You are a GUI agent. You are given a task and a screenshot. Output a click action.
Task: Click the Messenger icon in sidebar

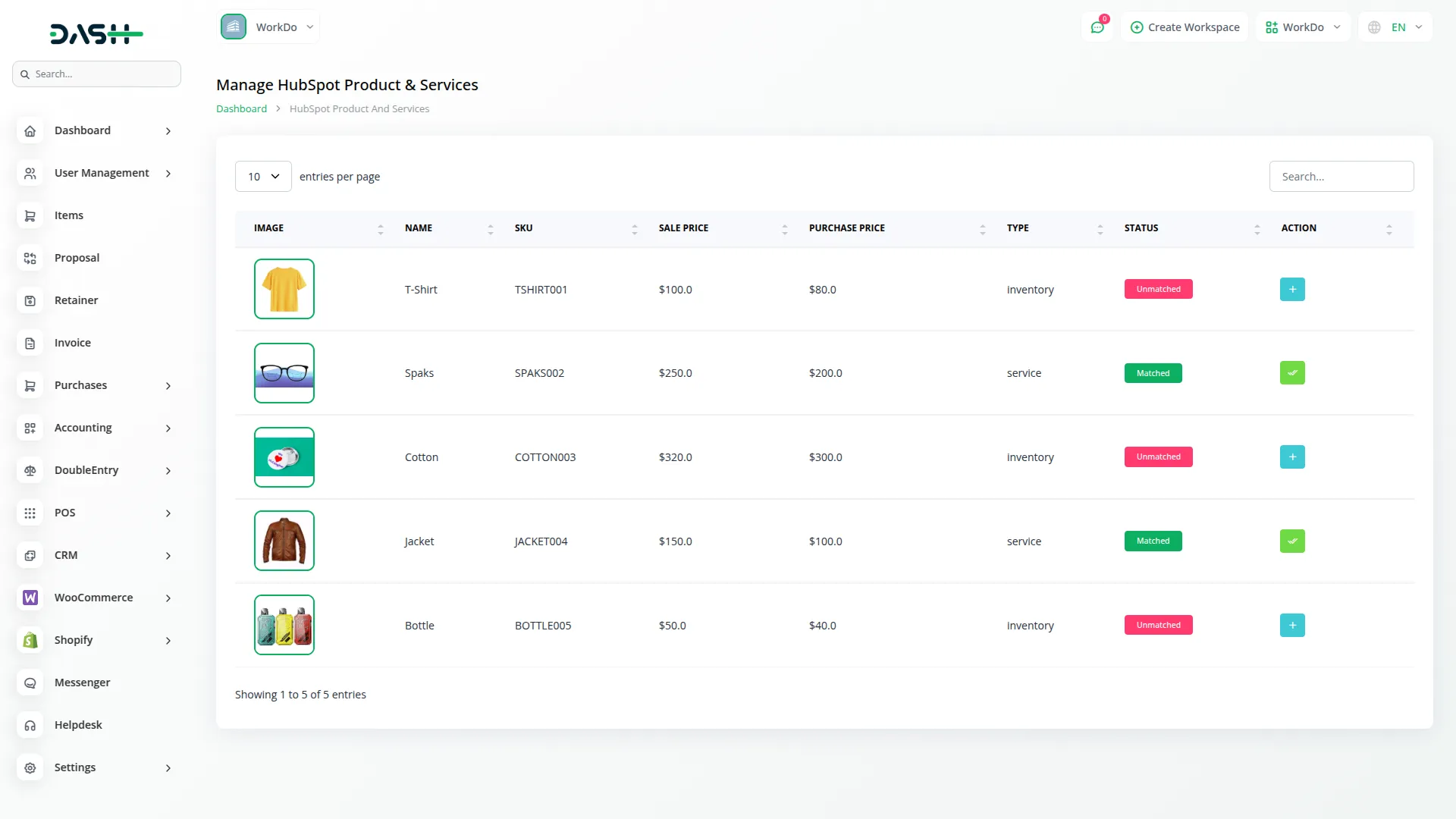coord(30,682)
